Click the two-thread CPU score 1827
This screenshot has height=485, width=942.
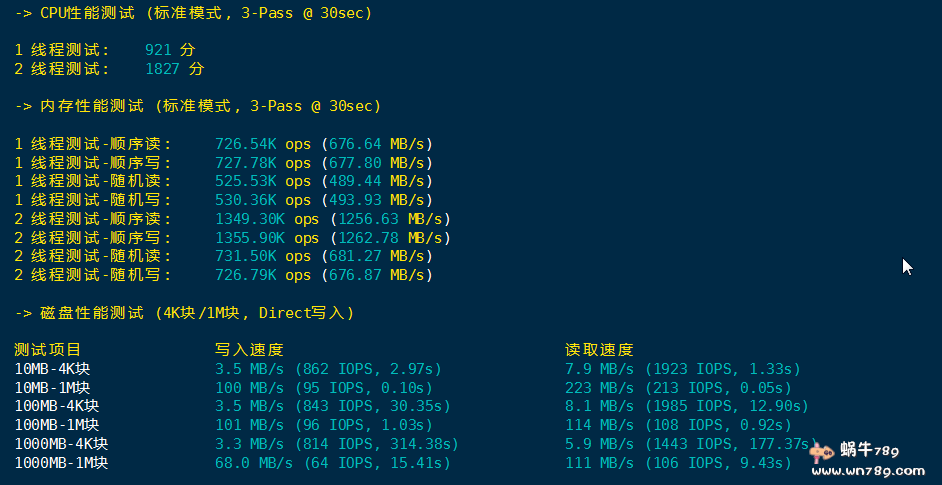point(162,69)
